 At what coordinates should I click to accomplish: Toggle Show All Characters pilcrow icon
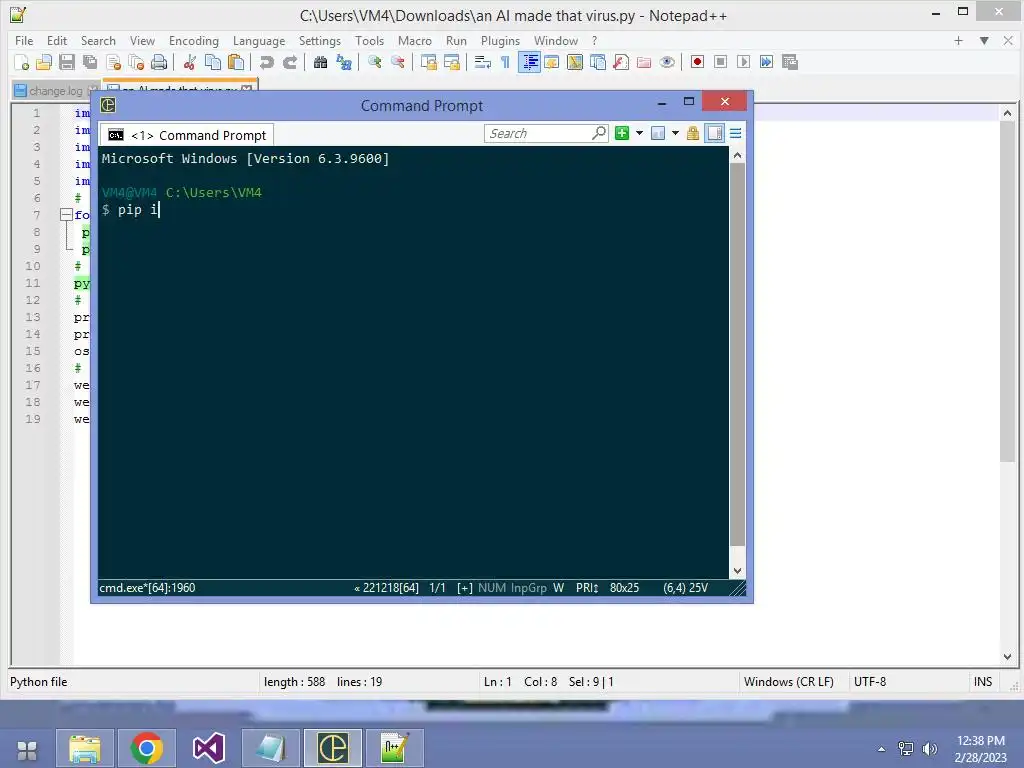pyautogui.click(x=505, y=62)
